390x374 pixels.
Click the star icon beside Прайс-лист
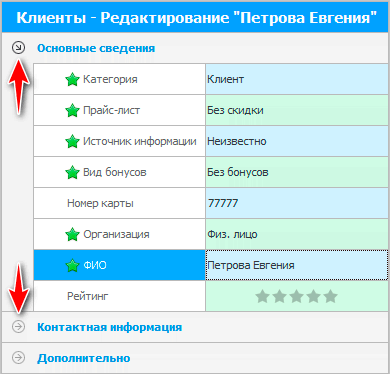pyautogui.click(x=72, y=110)
